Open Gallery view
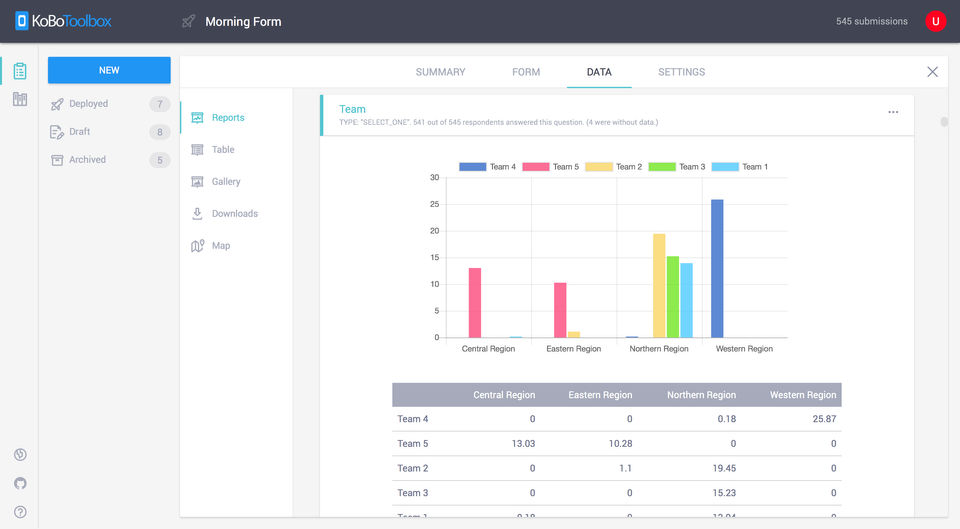The image size is (960, 529). pos(226,182)
